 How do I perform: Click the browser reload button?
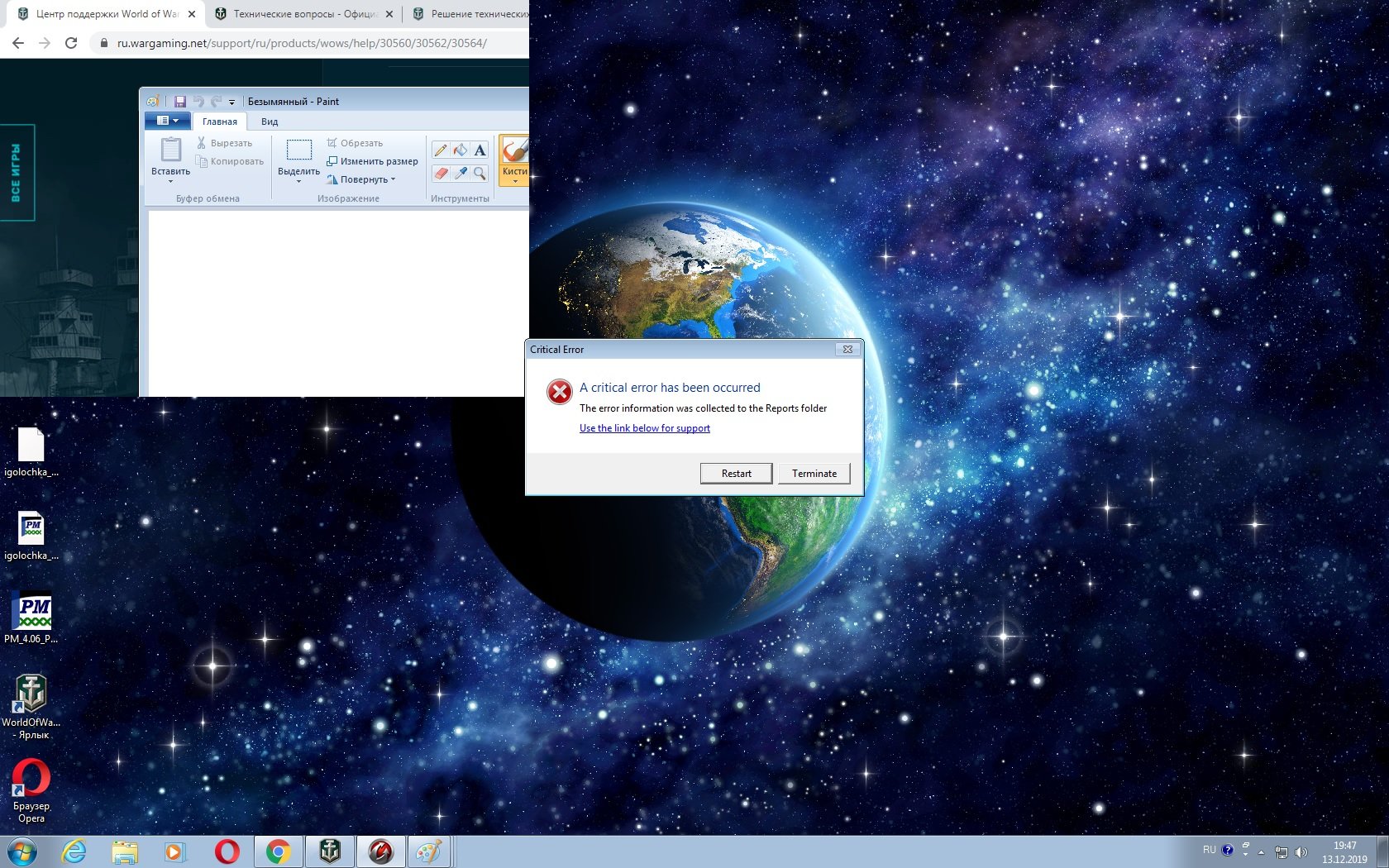[x=71, y=43]
